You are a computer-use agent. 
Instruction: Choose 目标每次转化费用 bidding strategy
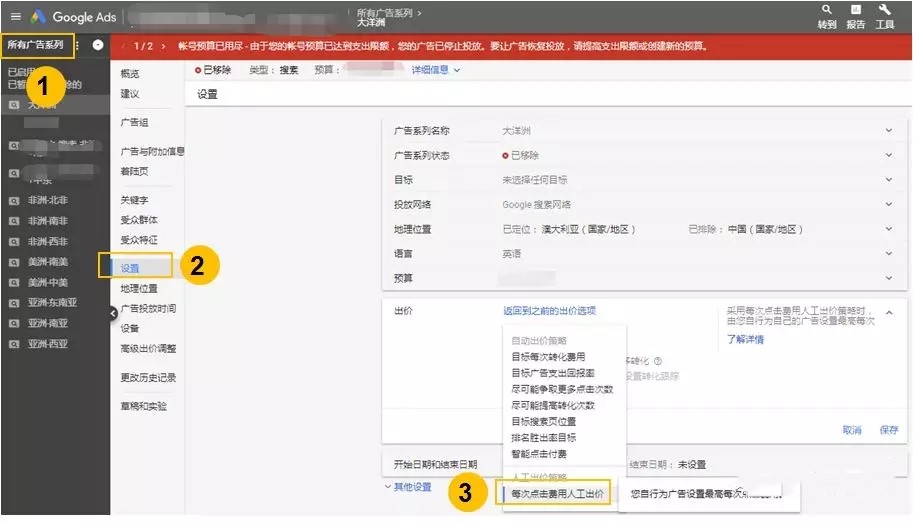click(548, 357)
